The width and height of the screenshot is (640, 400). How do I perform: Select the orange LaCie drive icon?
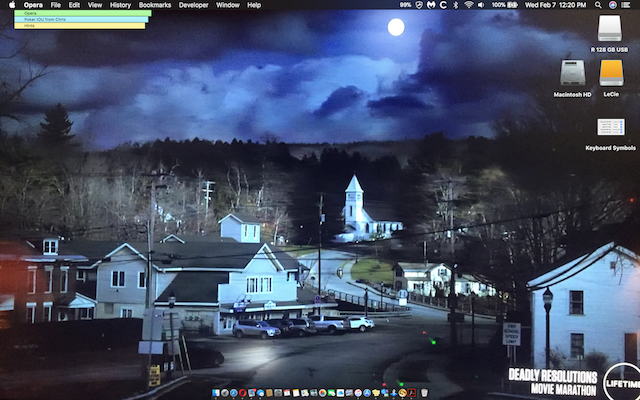pyautogui.click(x=611, y=73)
